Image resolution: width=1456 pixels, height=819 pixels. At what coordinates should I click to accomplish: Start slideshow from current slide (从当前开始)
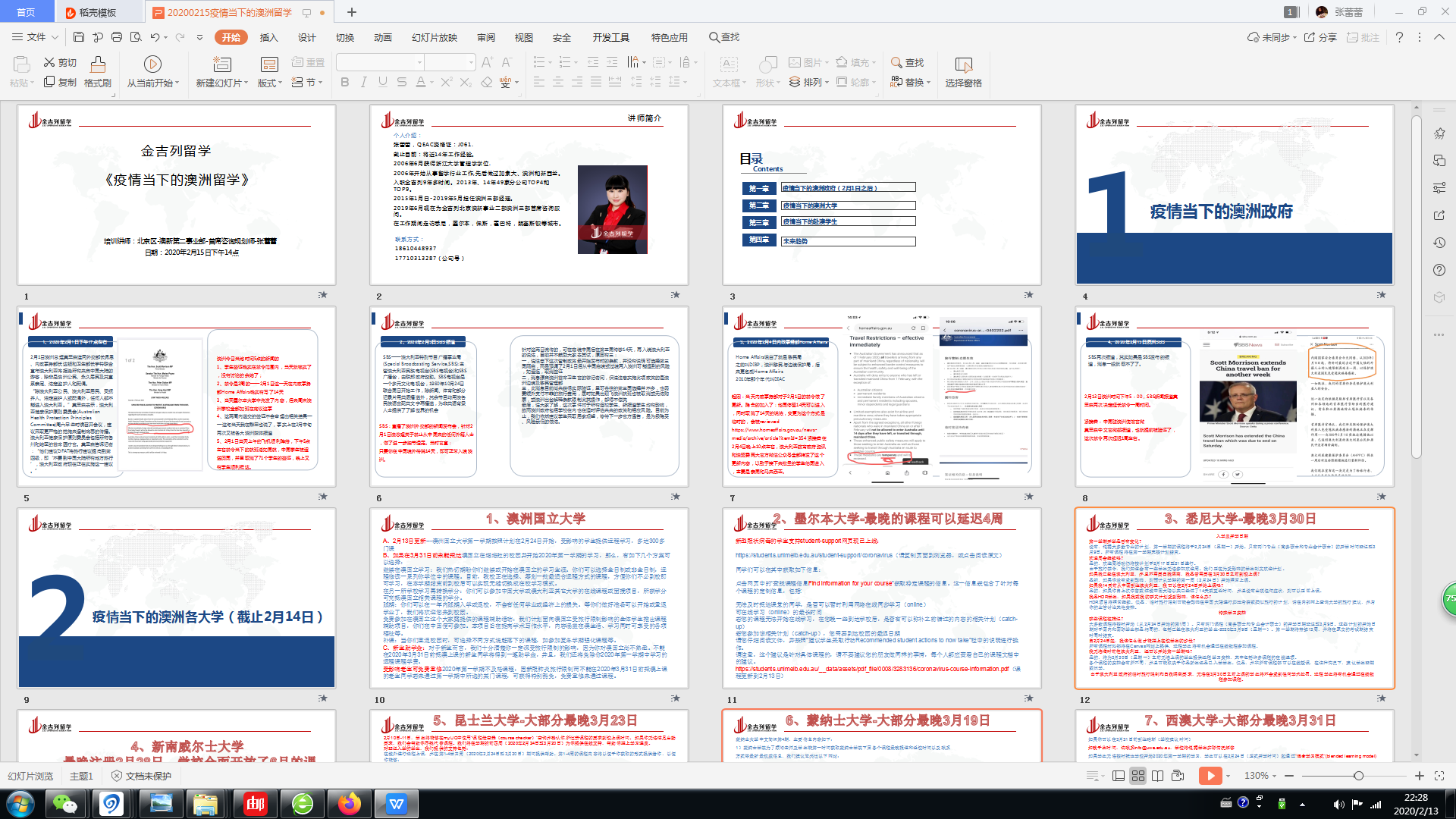(x=152, y=72)
